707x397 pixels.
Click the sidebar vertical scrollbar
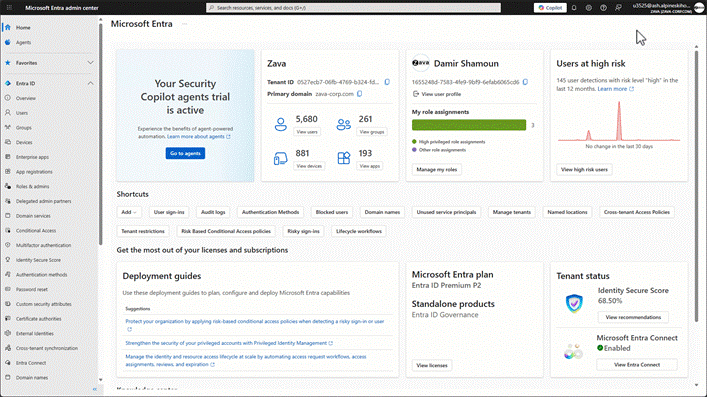pyautogui.click(x=100, y=133)
